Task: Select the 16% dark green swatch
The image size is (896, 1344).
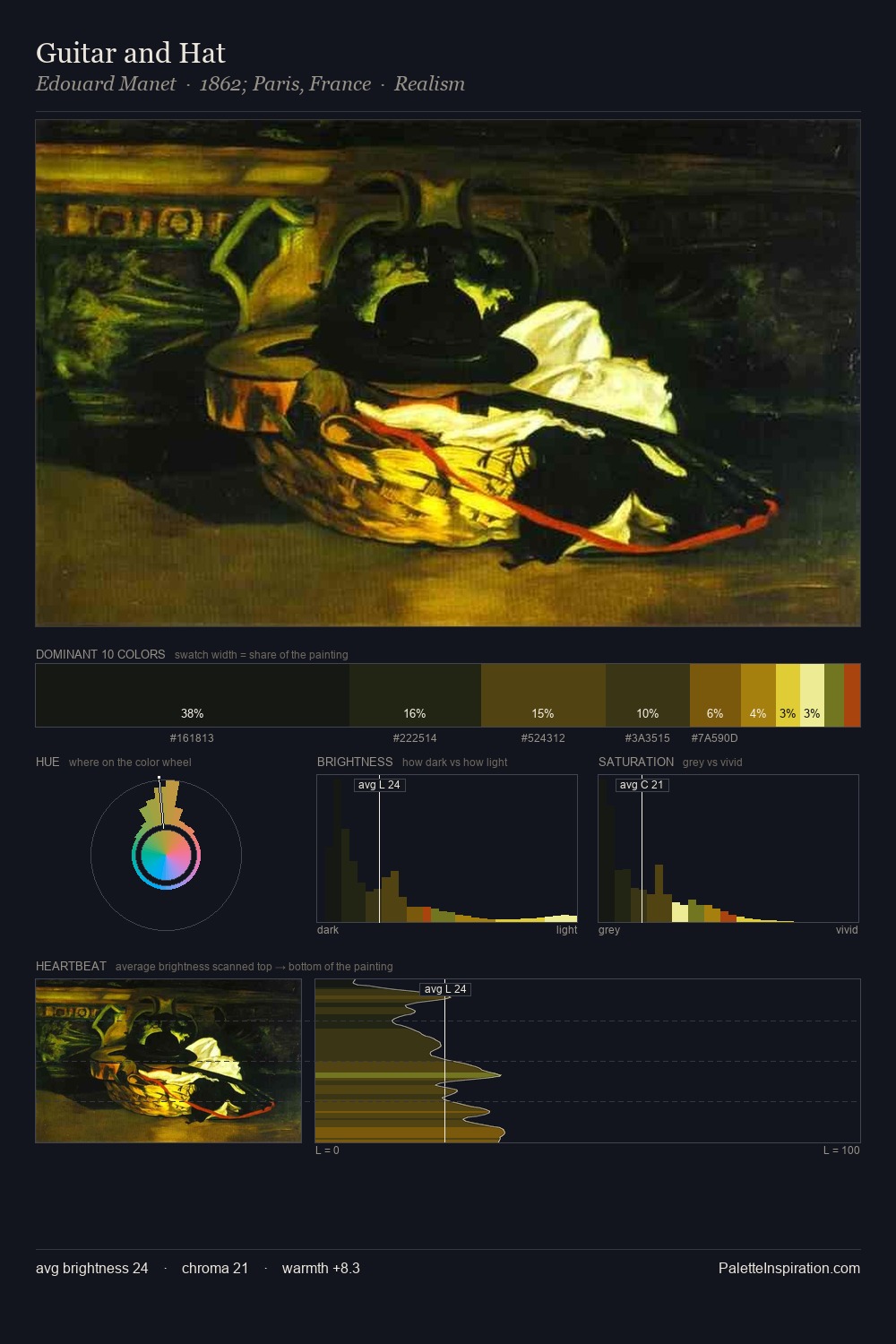Action: point(415,695)
